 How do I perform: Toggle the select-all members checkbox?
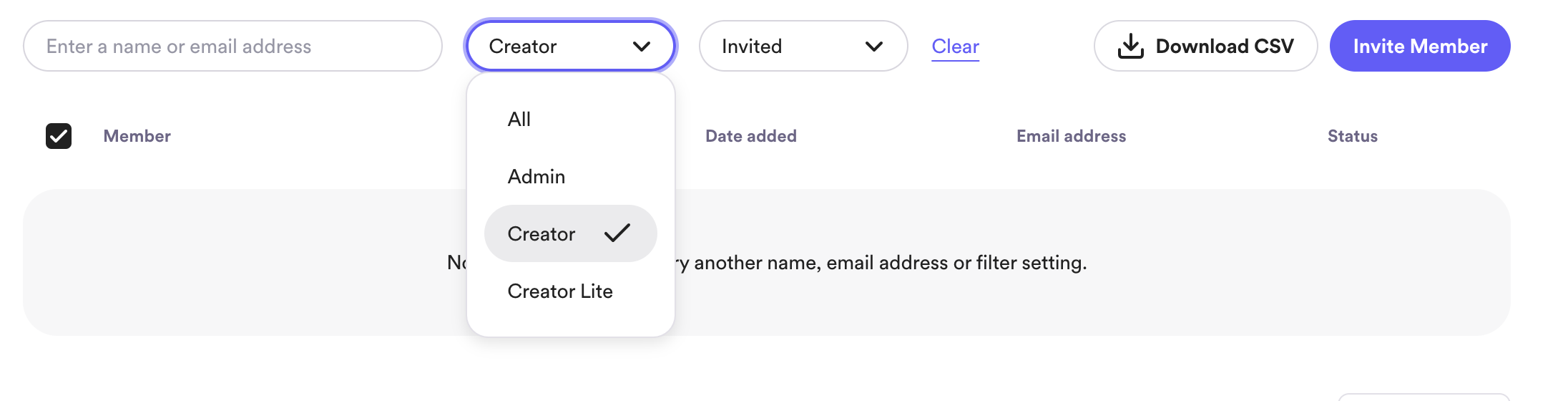pos(59,136)
